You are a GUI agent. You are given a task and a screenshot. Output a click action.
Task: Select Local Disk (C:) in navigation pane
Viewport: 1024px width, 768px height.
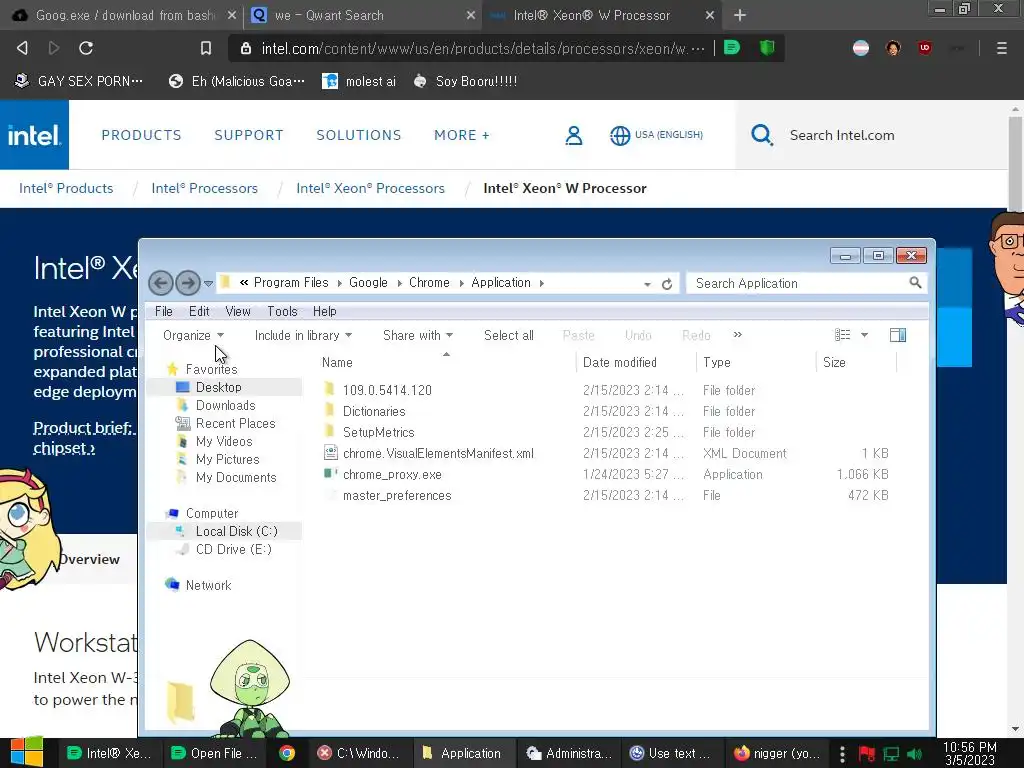236,531
